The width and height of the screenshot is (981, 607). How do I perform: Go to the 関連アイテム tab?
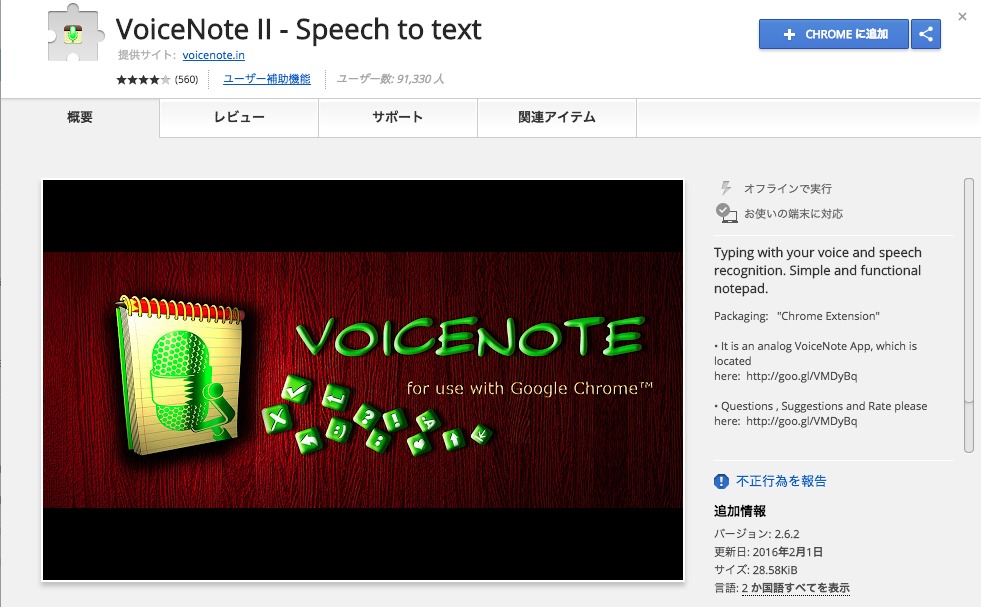coord(557,118)
